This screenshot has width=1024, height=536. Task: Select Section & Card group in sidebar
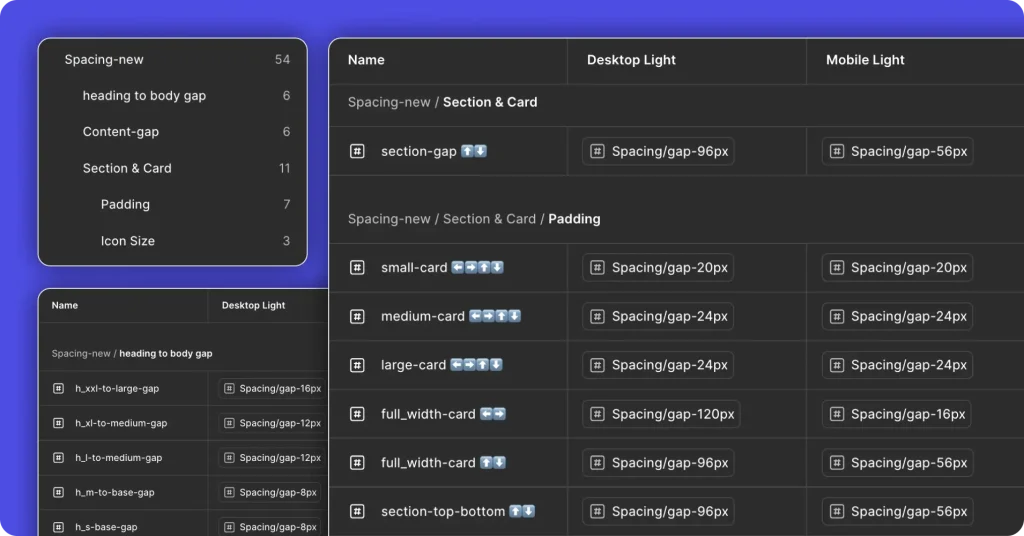[x=172, y=168]
